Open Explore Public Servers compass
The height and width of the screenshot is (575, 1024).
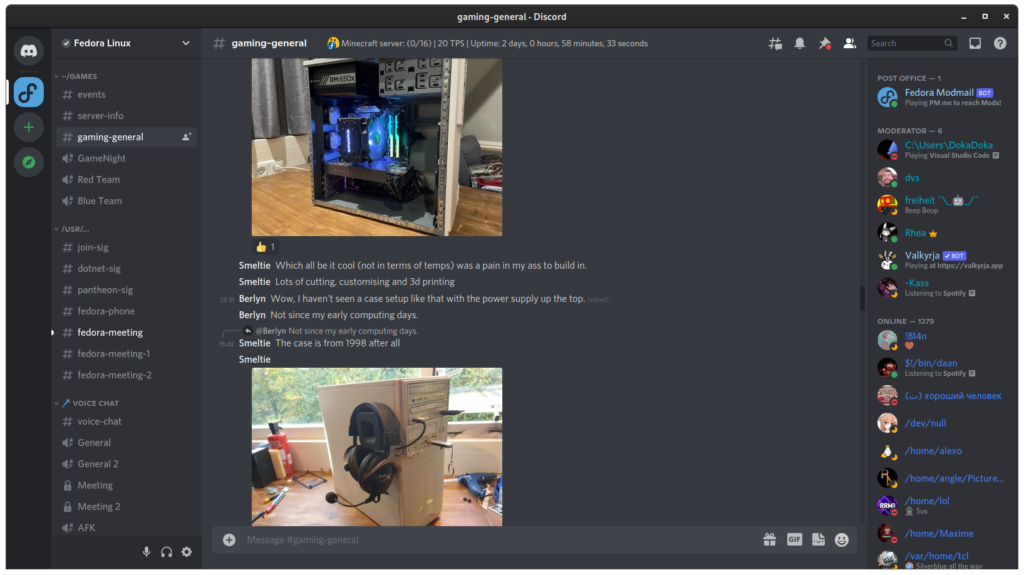coord(28,162)
